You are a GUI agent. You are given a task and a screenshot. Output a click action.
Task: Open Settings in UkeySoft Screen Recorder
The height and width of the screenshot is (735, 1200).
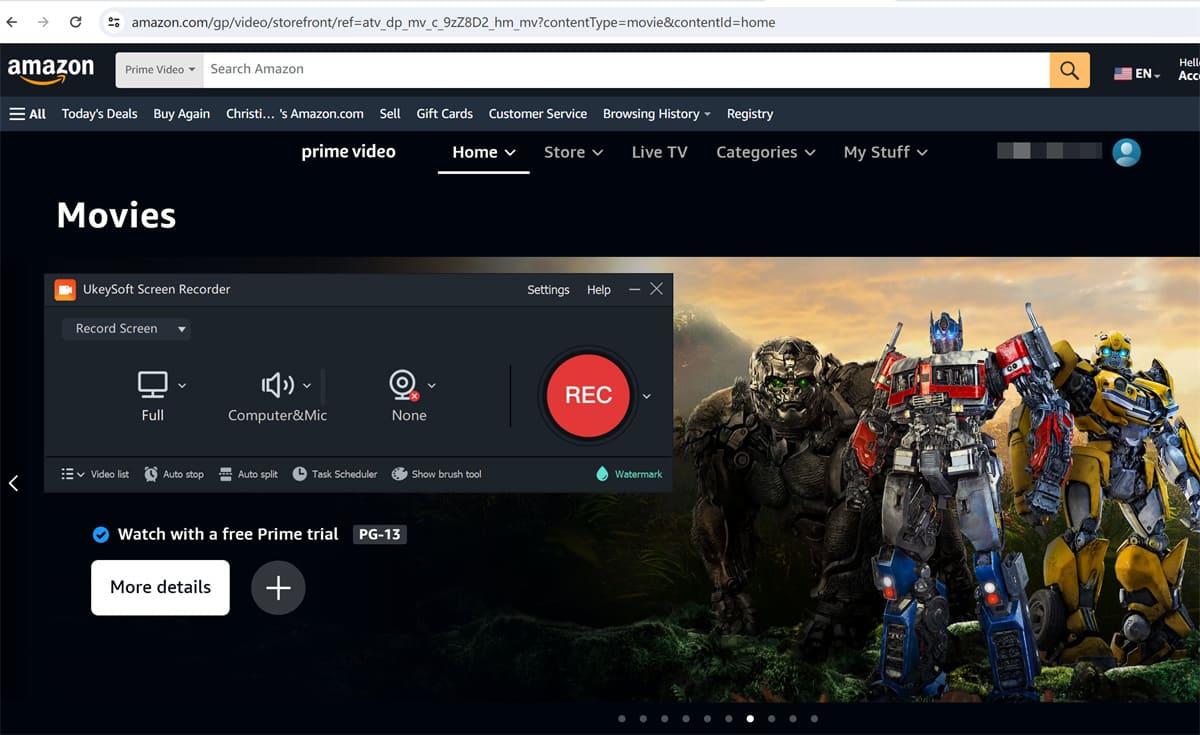pos(548,290)
